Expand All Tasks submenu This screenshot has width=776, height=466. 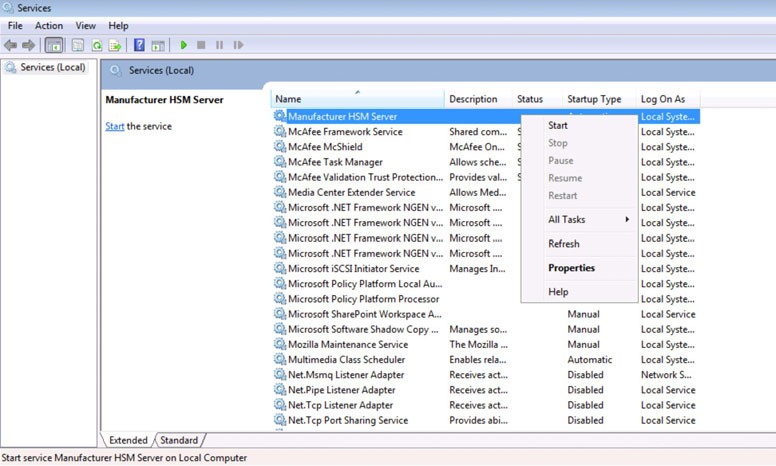[579, 219]
